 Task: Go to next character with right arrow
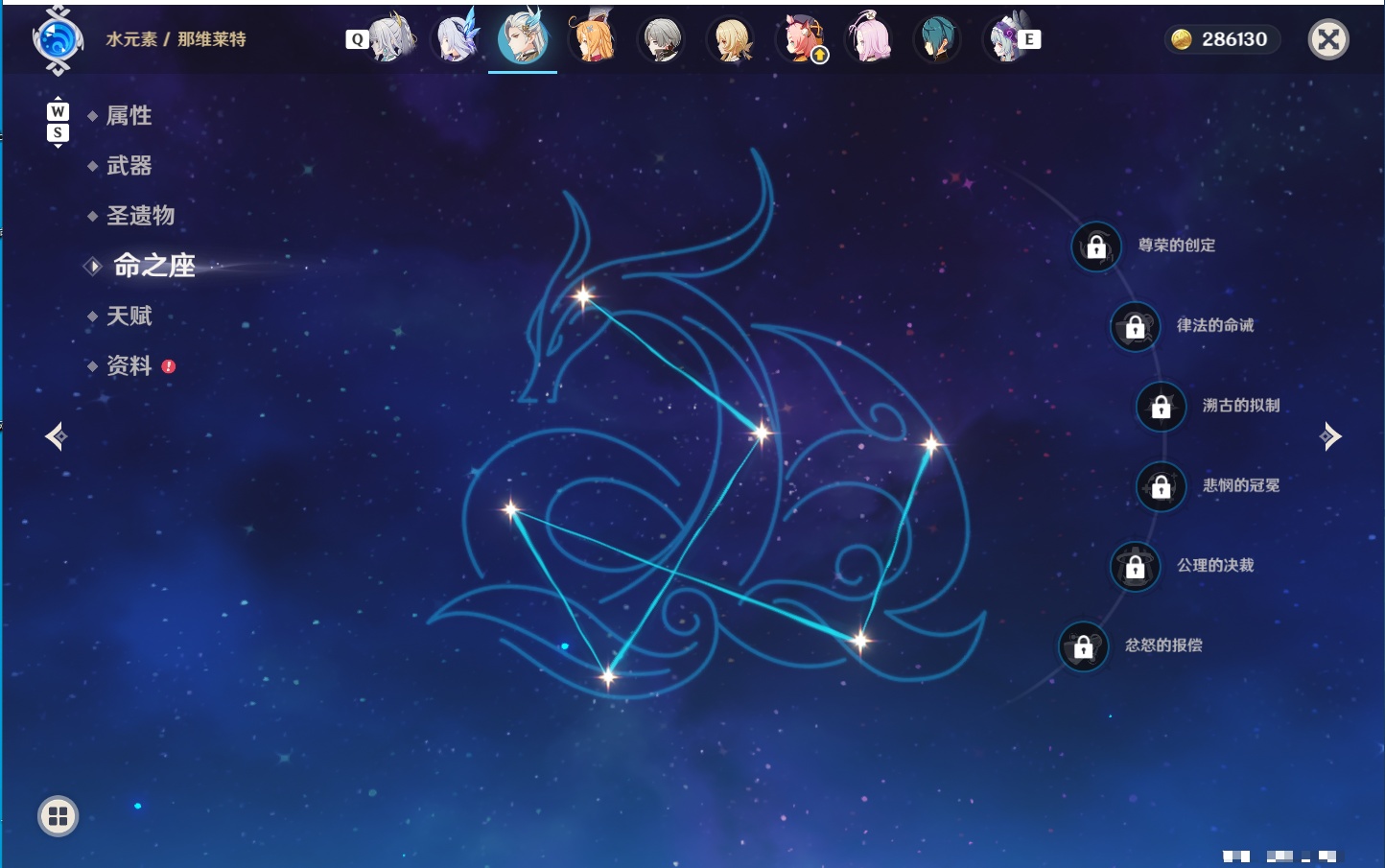[x=1329, y=436]
